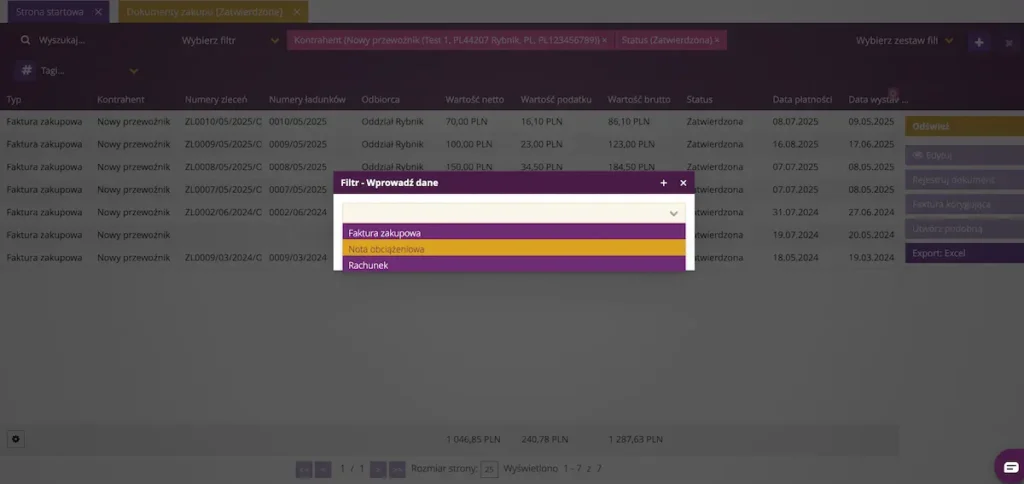Viewport: 1024px width, 484px height.
Task: Click cargo number 0010/05/2025
Action: tap(298, 121)
